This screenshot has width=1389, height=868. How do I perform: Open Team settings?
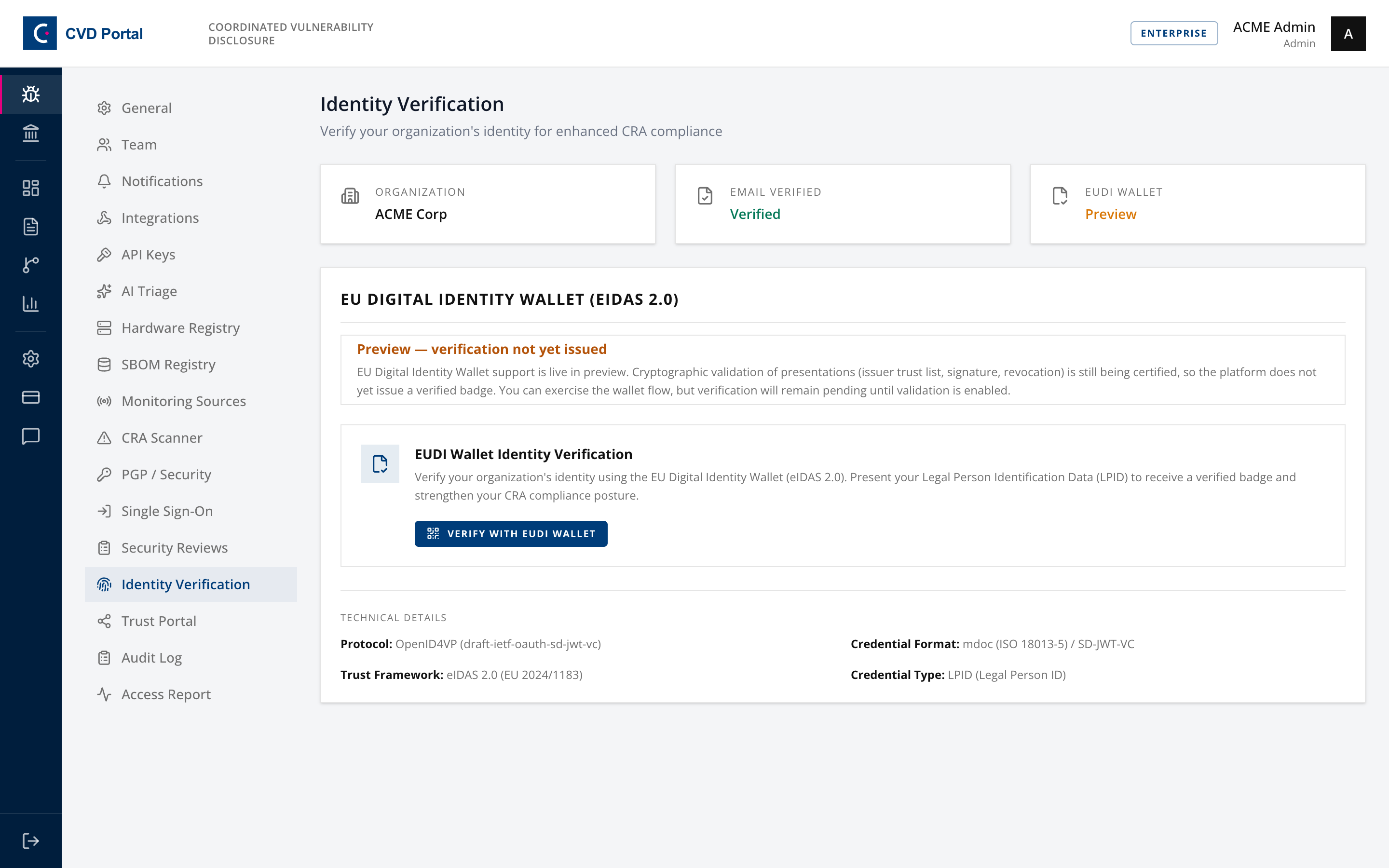(191, 145)
